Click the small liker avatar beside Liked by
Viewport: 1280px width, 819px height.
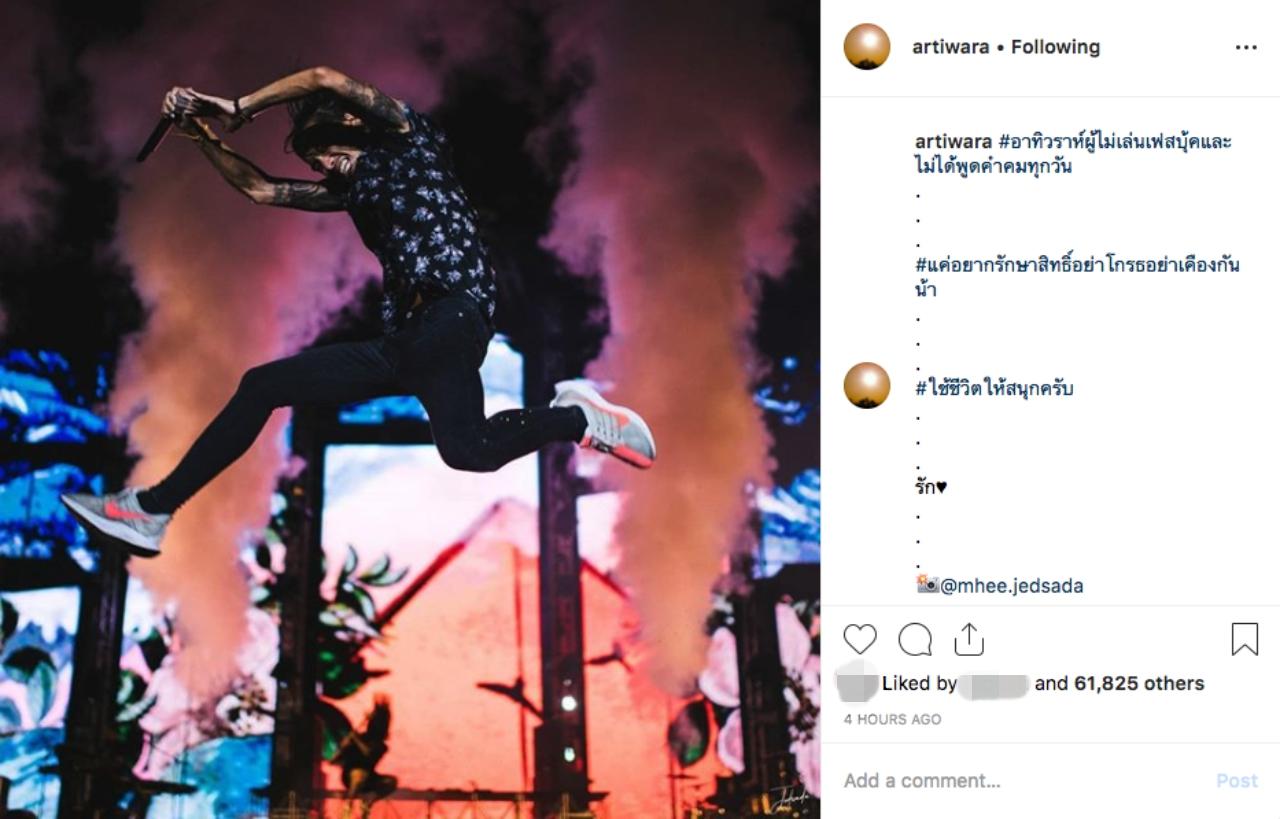[857, 684]
